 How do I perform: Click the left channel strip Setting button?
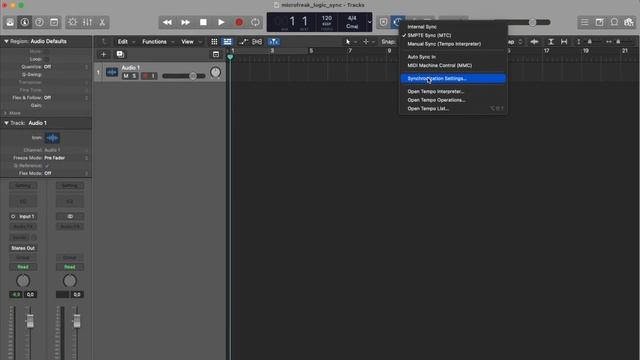point(23,186)
